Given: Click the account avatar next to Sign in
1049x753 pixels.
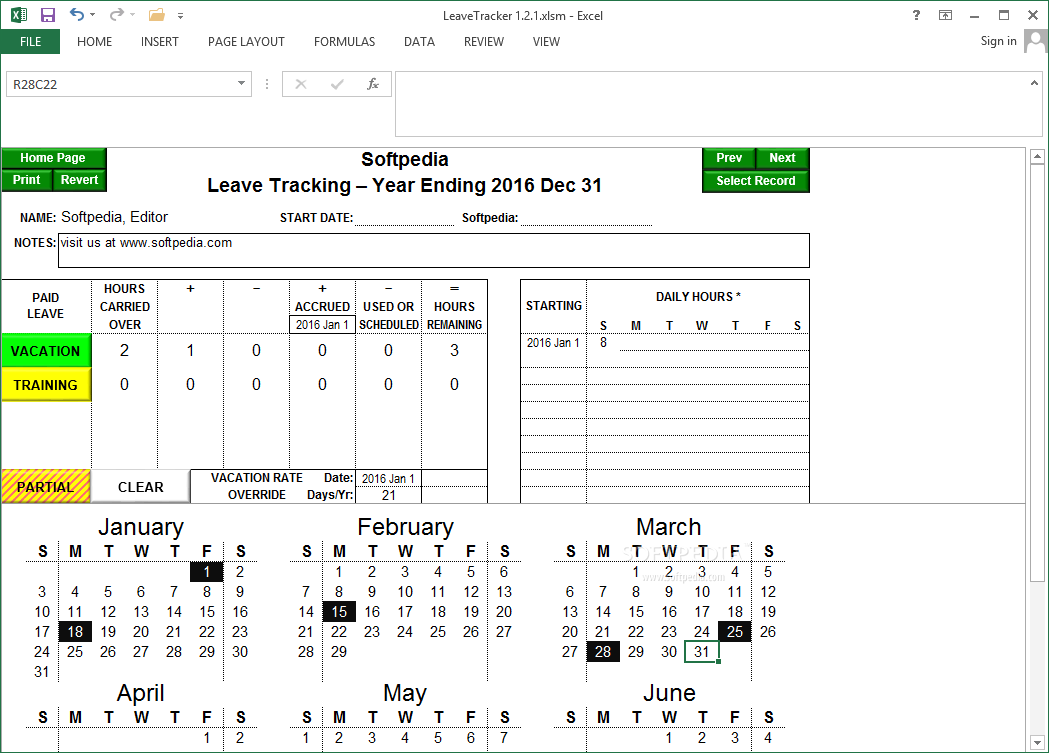Looking at the screenshot, I should [x=1034, y=41].
